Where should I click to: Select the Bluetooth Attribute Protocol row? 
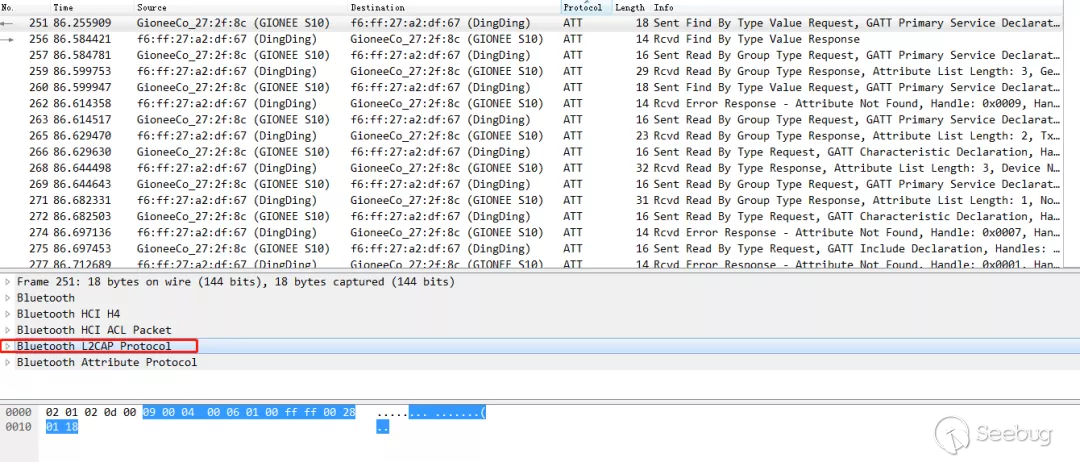pos(540,362)
